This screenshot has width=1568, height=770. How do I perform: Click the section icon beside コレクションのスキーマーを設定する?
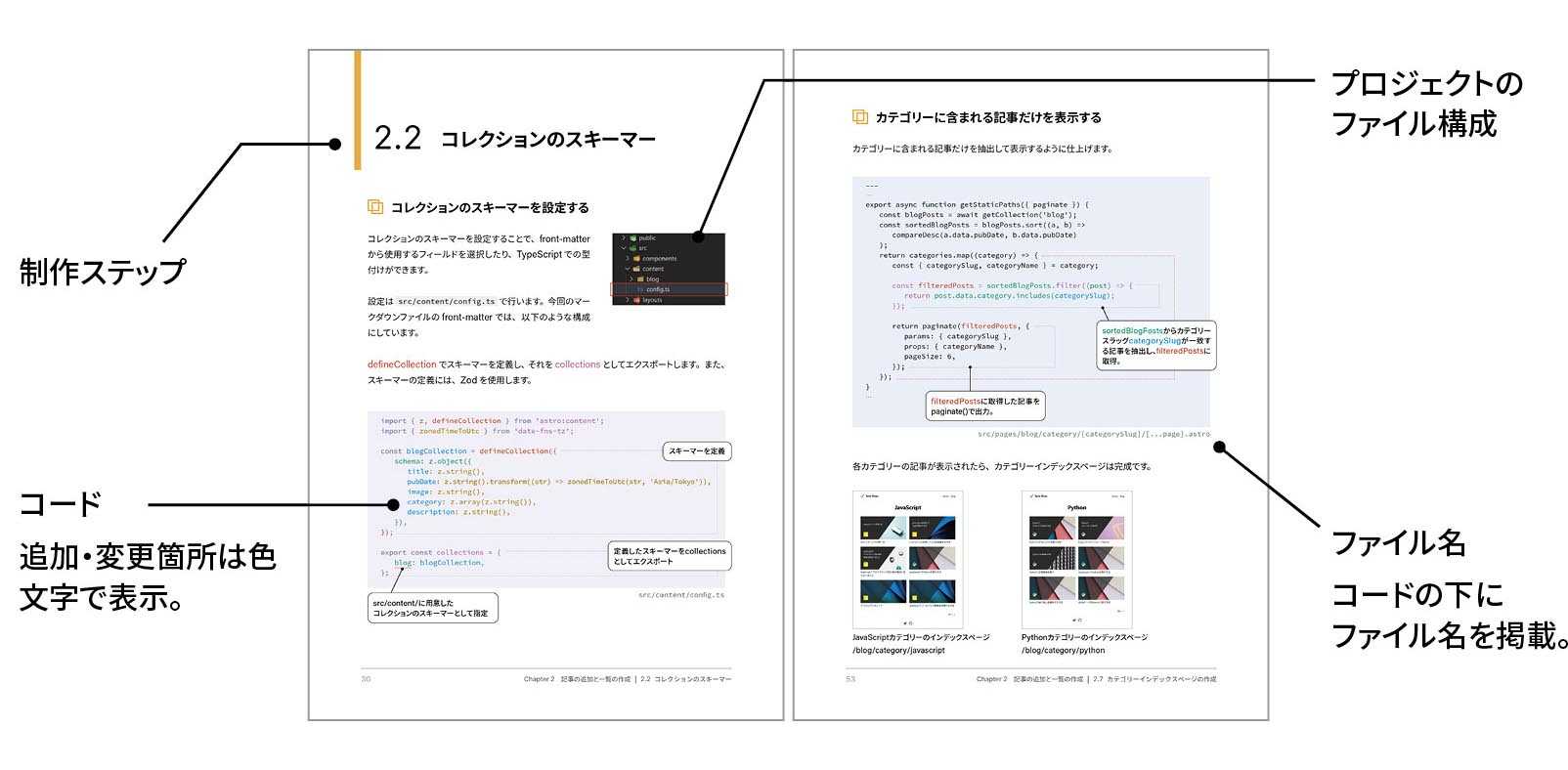pyautogui.click(x=374, y=207)
